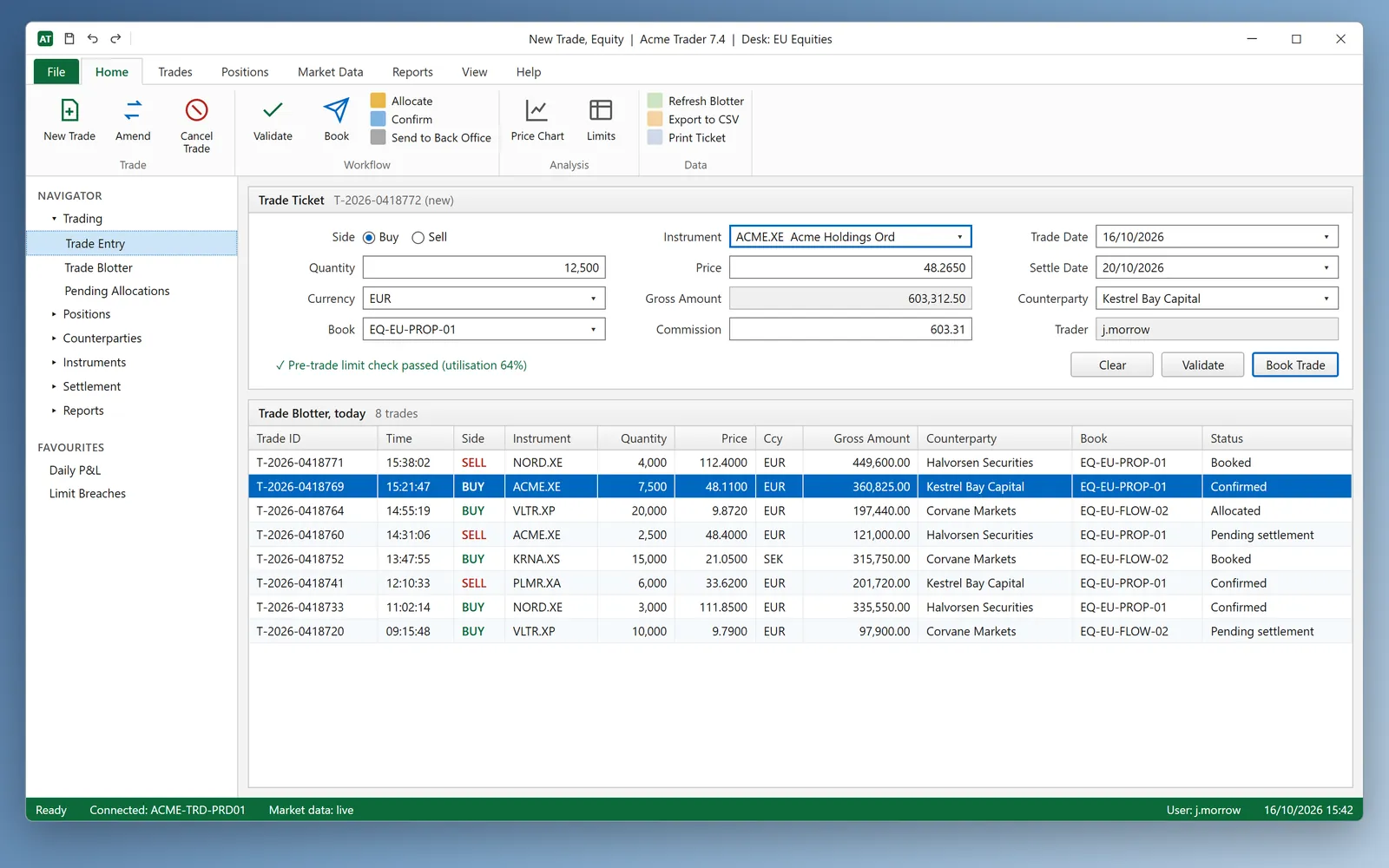Click the undo arrow in title bar
Screen dimensions: 1389x868
[x=92, y=39]
